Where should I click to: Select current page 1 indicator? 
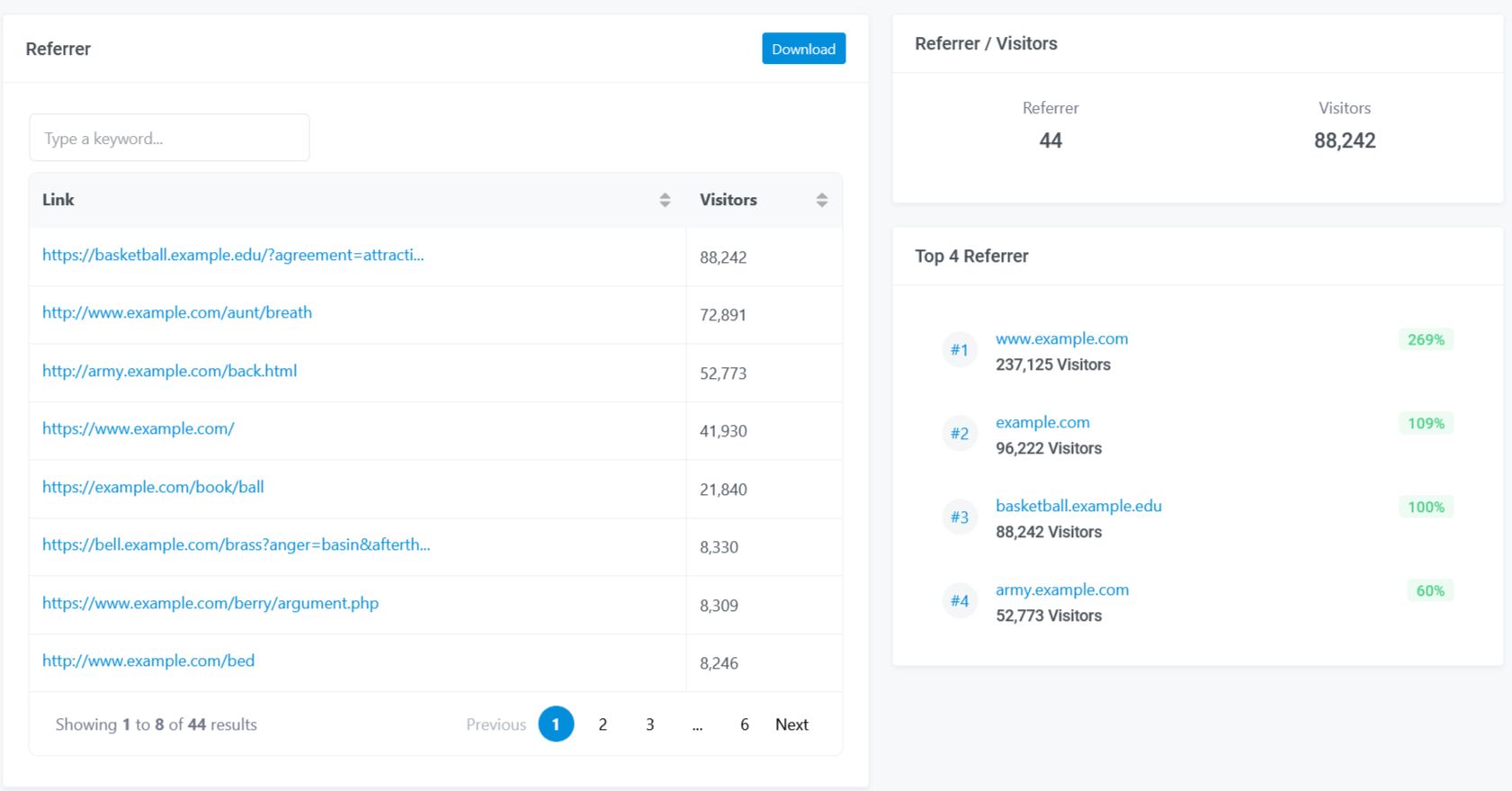point(556,724)
